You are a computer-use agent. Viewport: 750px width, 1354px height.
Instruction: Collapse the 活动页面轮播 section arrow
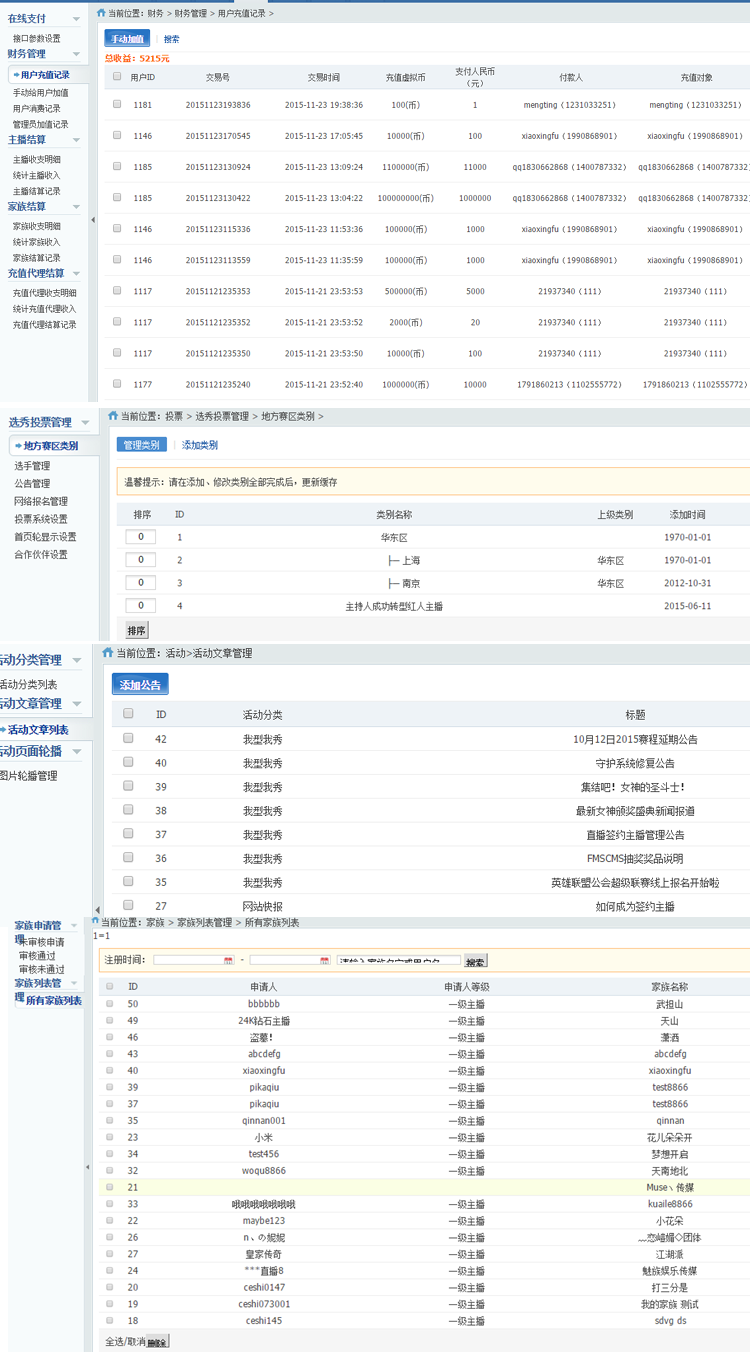point(77,751)
